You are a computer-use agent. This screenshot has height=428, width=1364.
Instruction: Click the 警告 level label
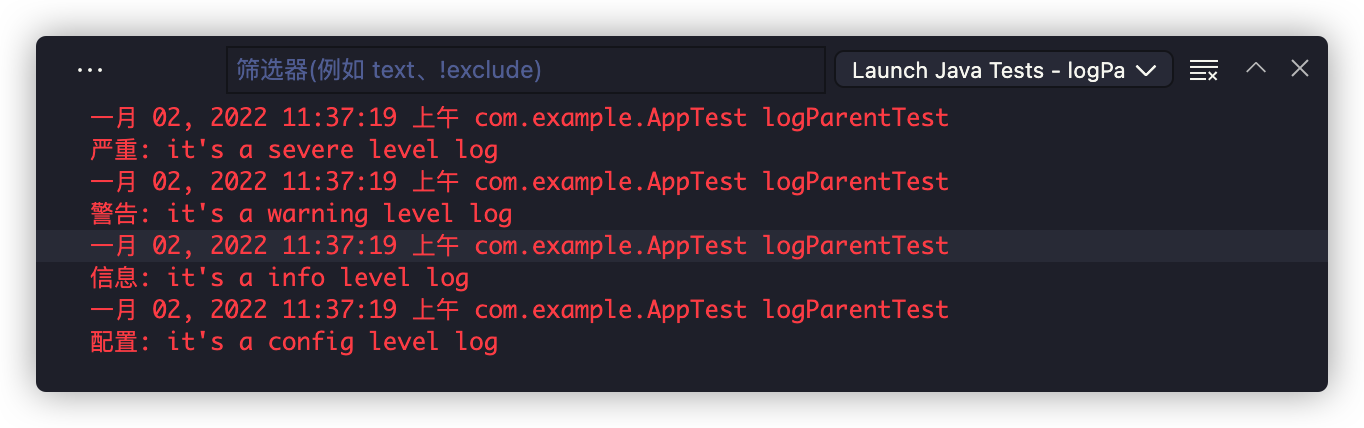click(111, 214)
